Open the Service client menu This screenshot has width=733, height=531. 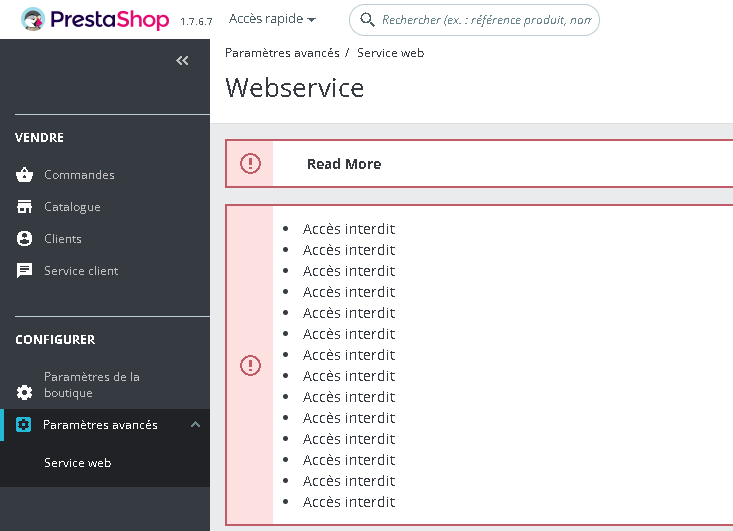click(x=81, y=271)
